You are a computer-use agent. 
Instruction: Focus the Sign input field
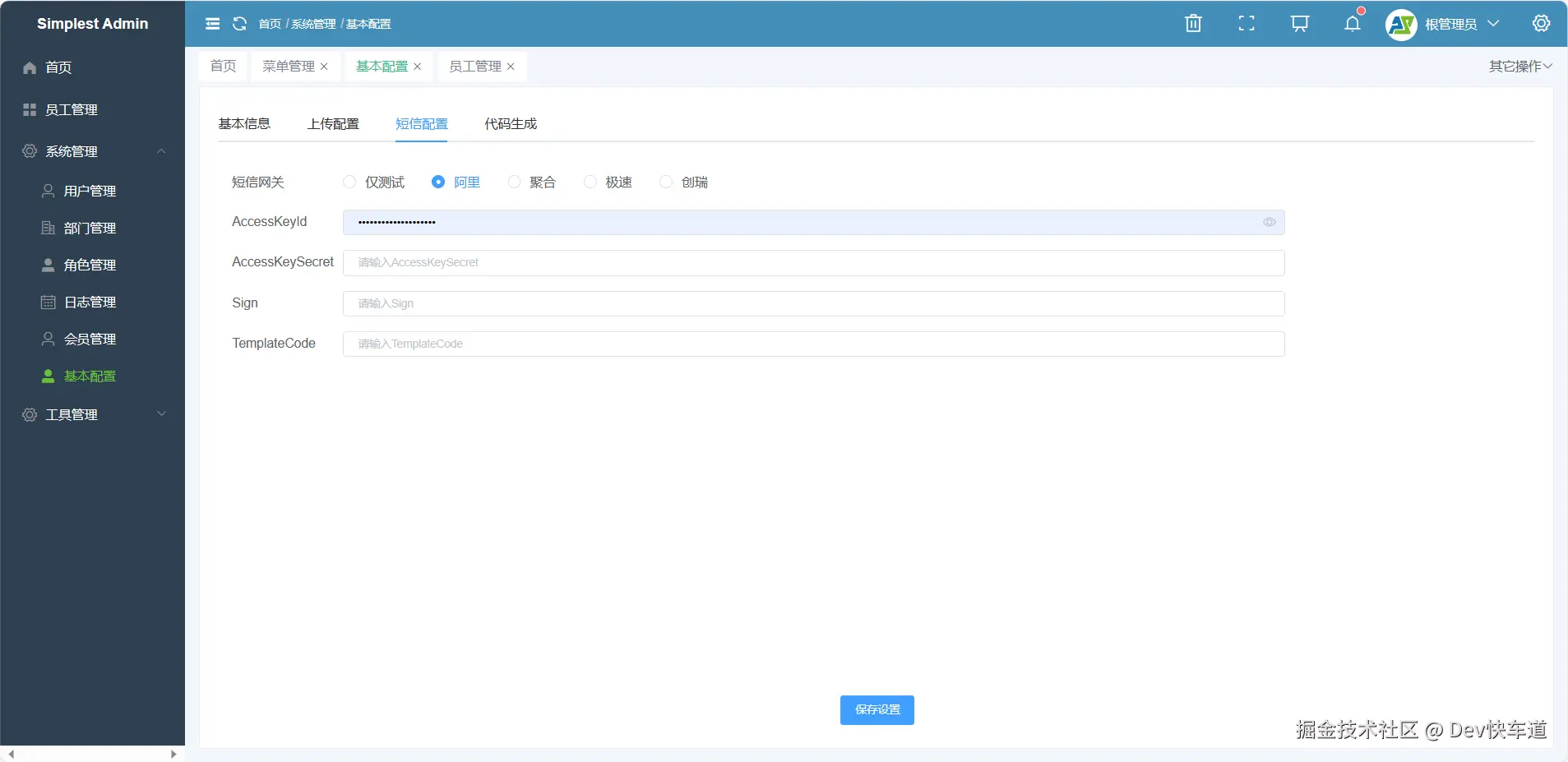tap(814, 303)
